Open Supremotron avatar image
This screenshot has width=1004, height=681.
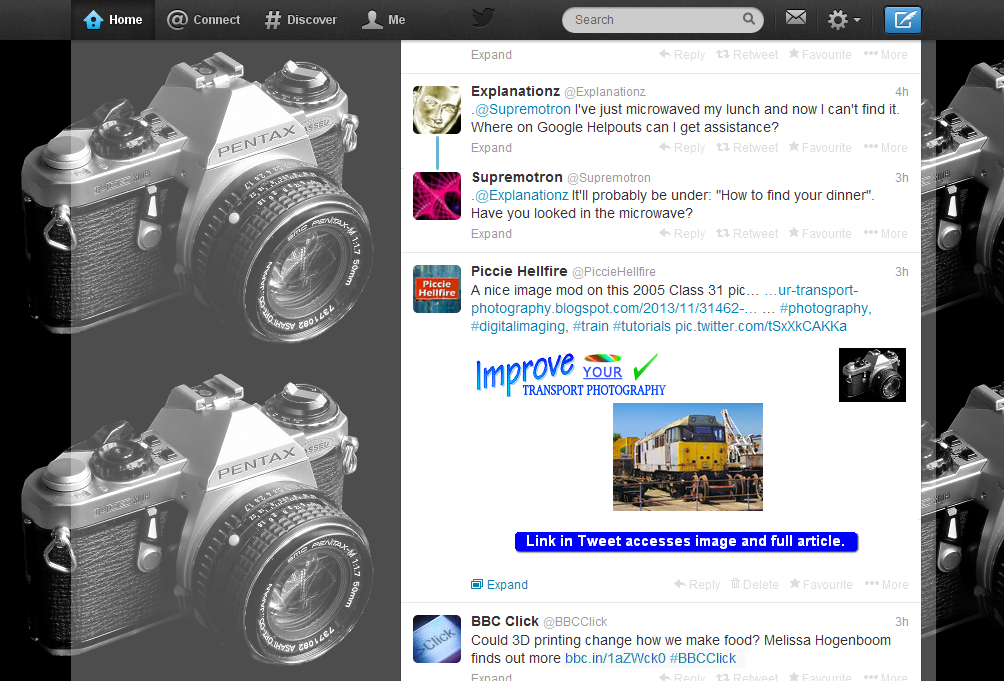(x=437, y=196)
